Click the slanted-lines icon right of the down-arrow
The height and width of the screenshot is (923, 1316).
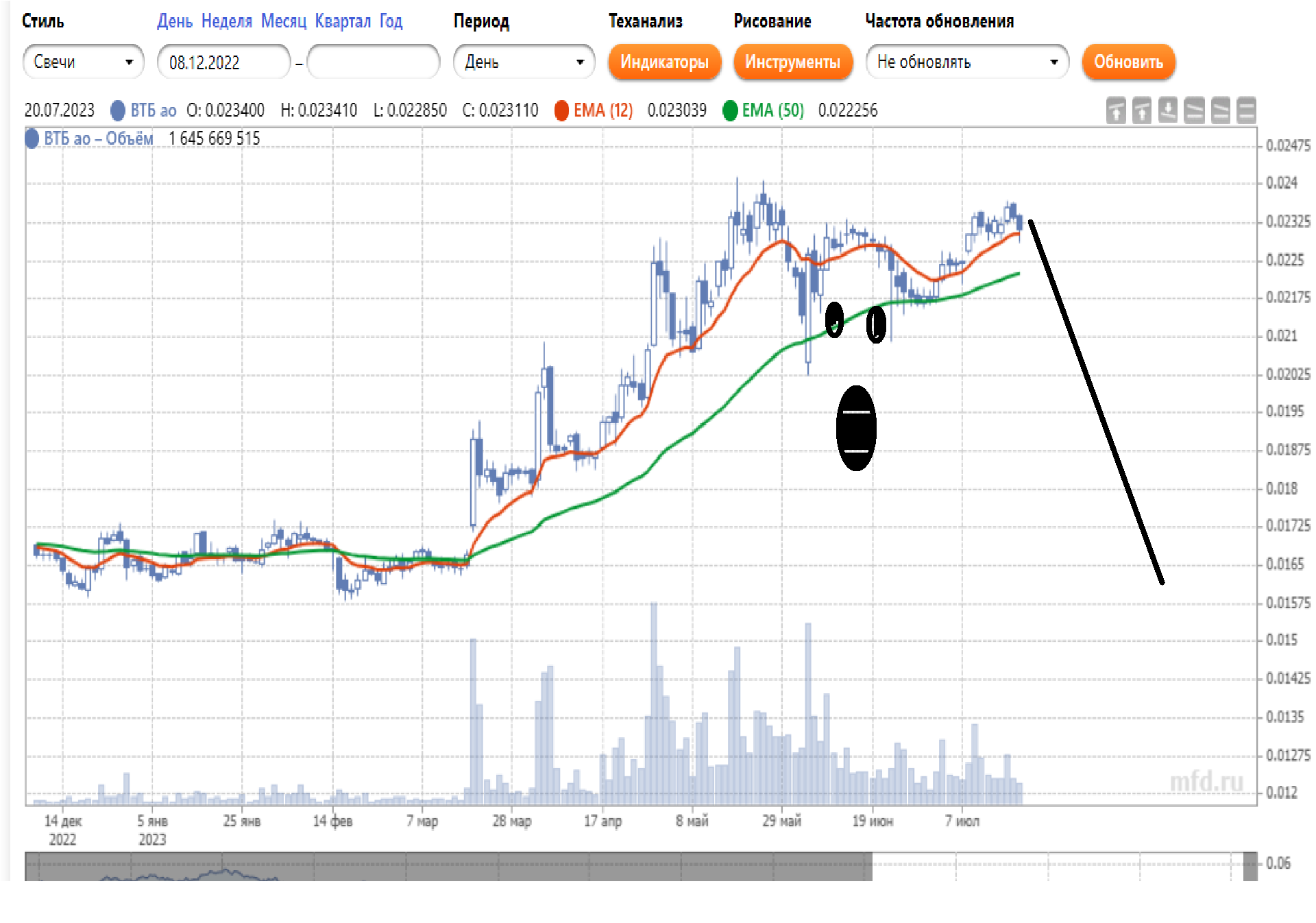pyautogui.click(x=1194, y=110)
